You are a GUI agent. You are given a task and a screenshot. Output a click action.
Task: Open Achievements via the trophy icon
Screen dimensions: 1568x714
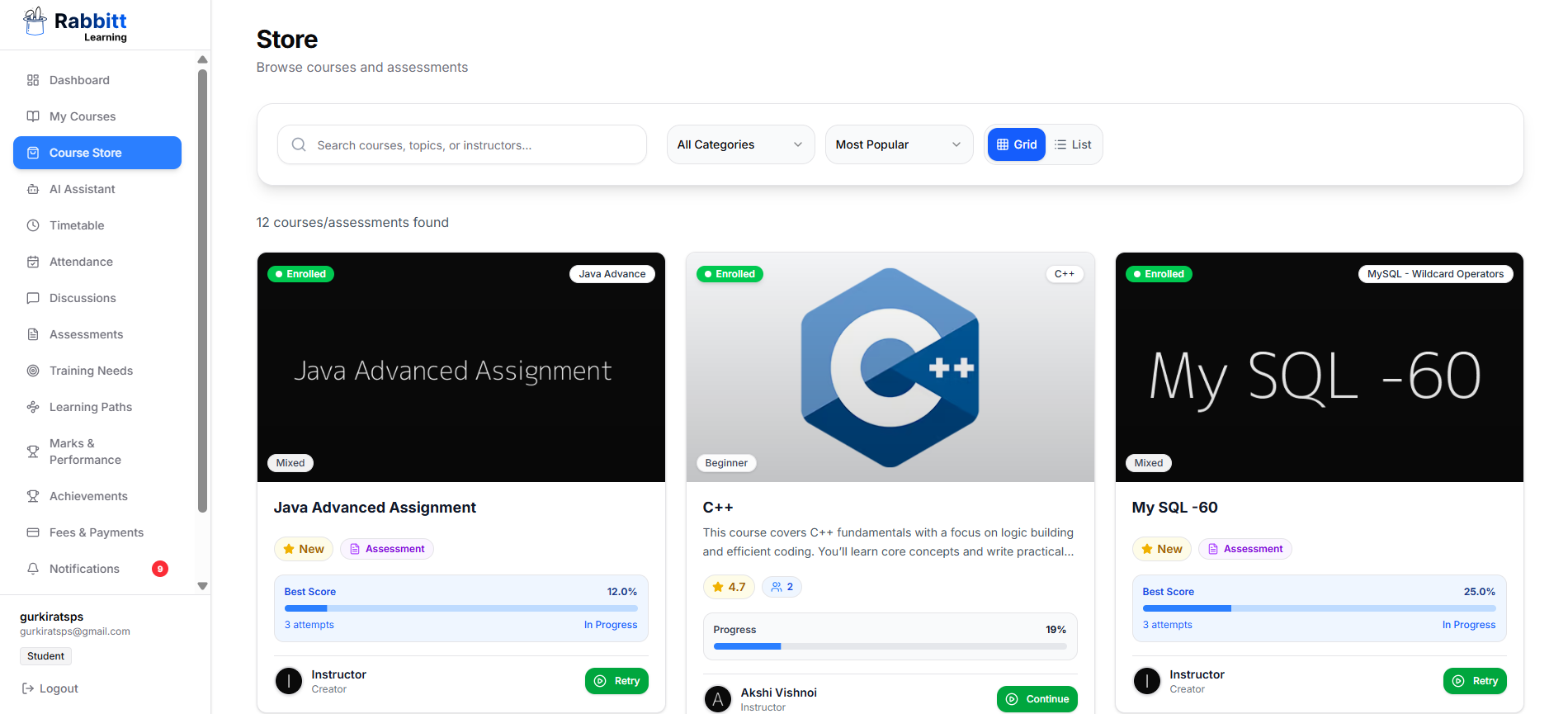tap(33, 496)
